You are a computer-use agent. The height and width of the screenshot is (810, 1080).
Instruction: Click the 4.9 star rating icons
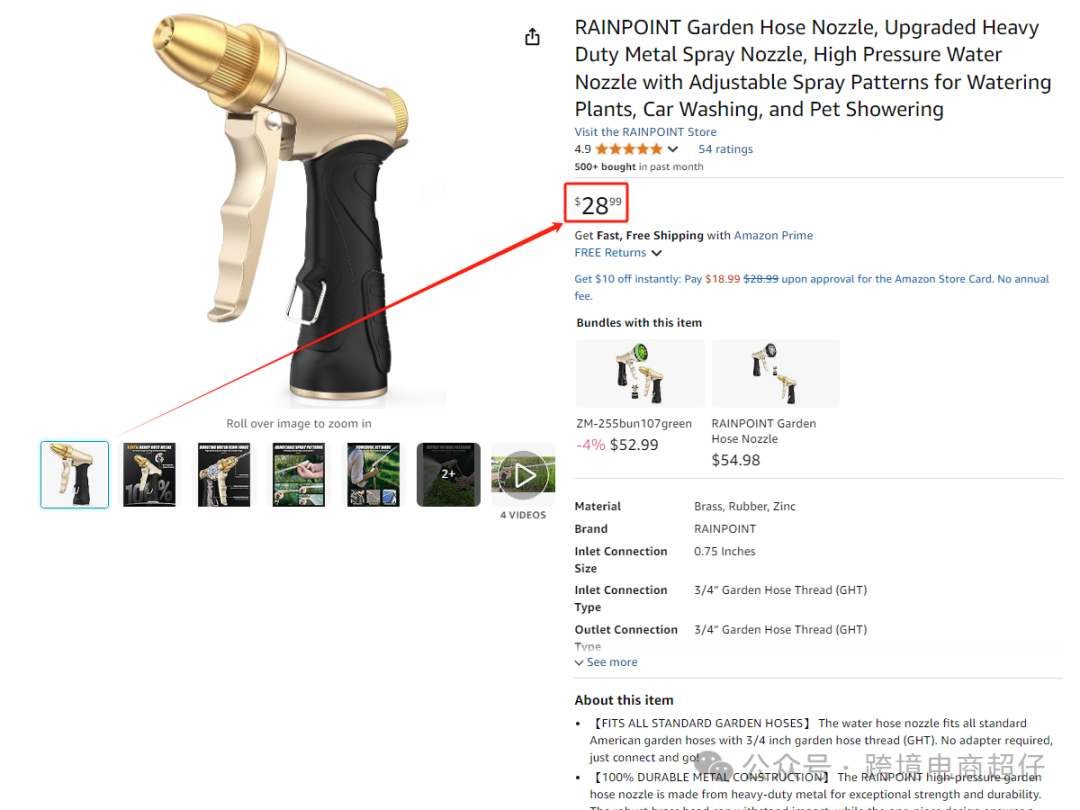[x=628, y=149]
